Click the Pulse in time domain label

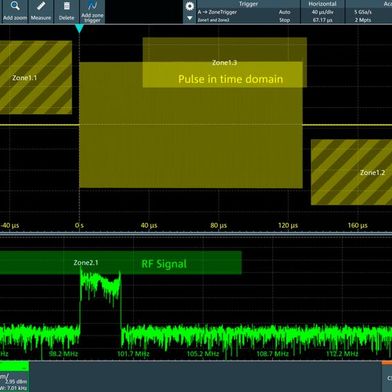230,79
